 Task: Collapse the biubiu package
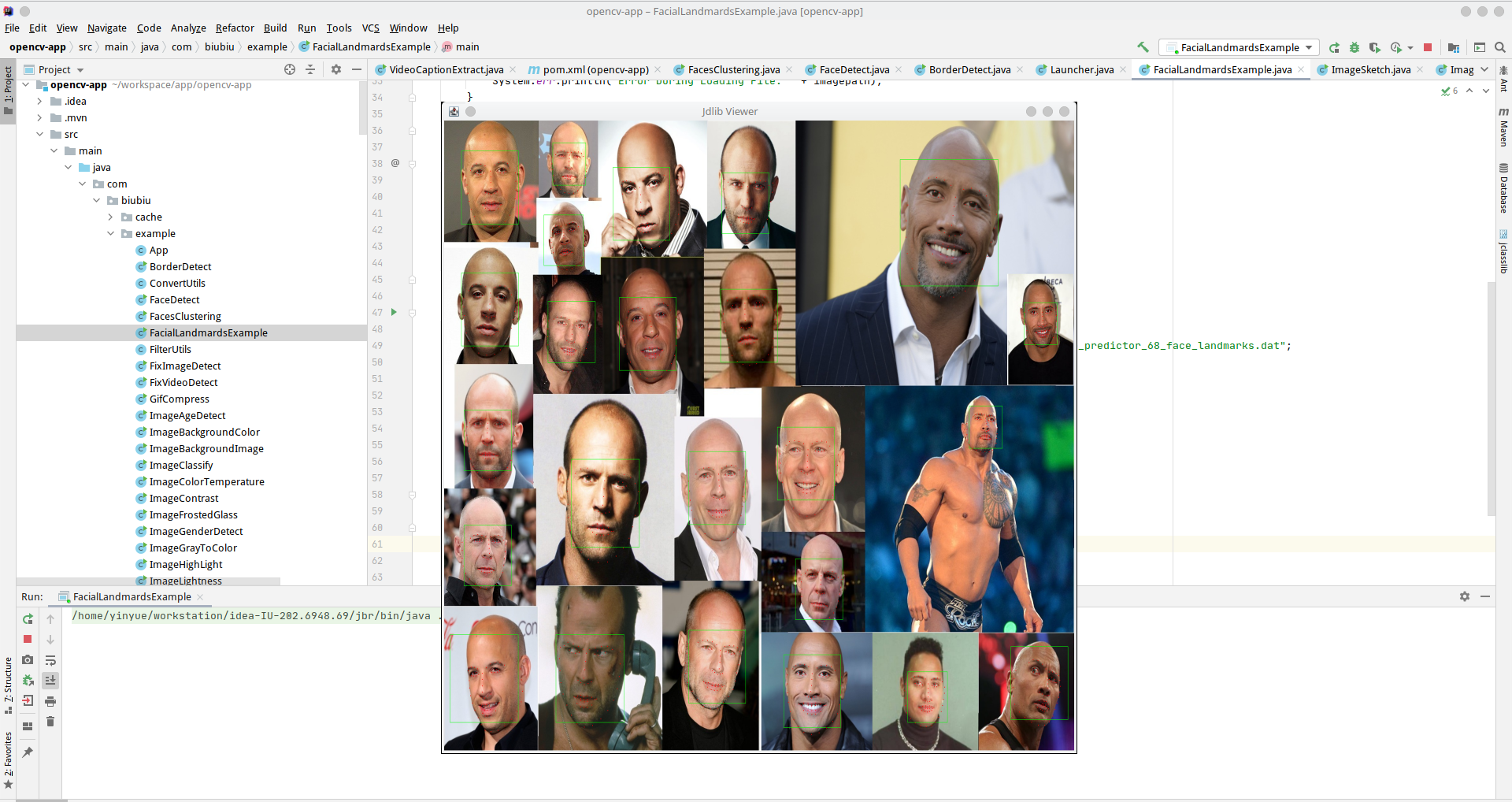pyautogui.click(x=96, y=200)
